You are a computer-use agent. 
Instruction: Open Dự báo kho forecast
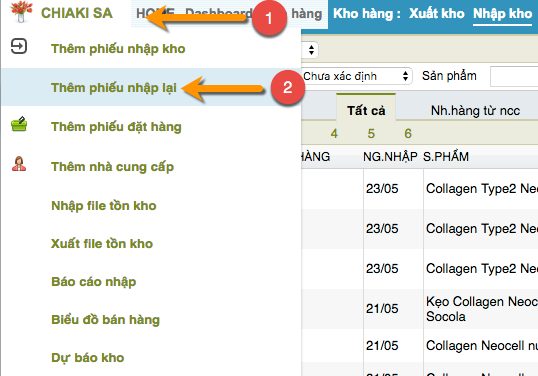(x=87, y=358)
